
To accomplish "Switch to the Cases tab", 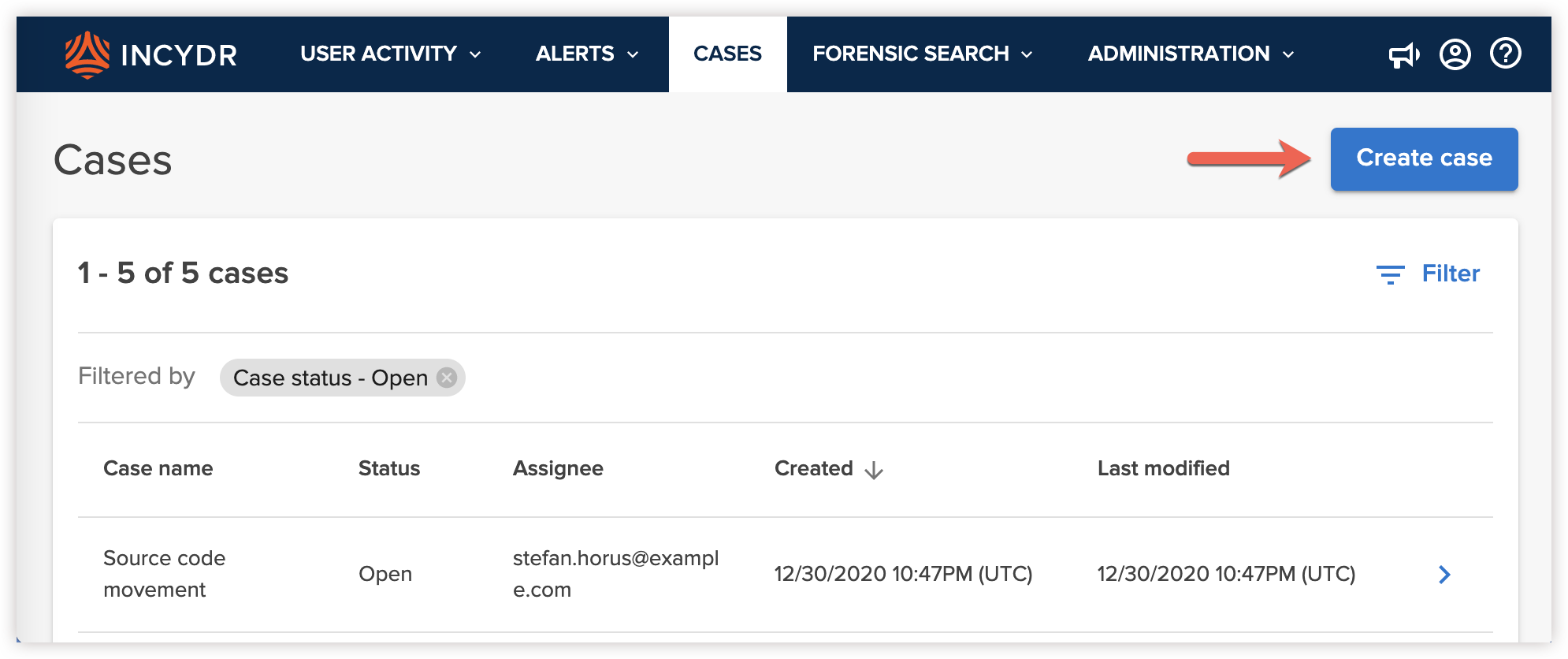I will [727, 54].
